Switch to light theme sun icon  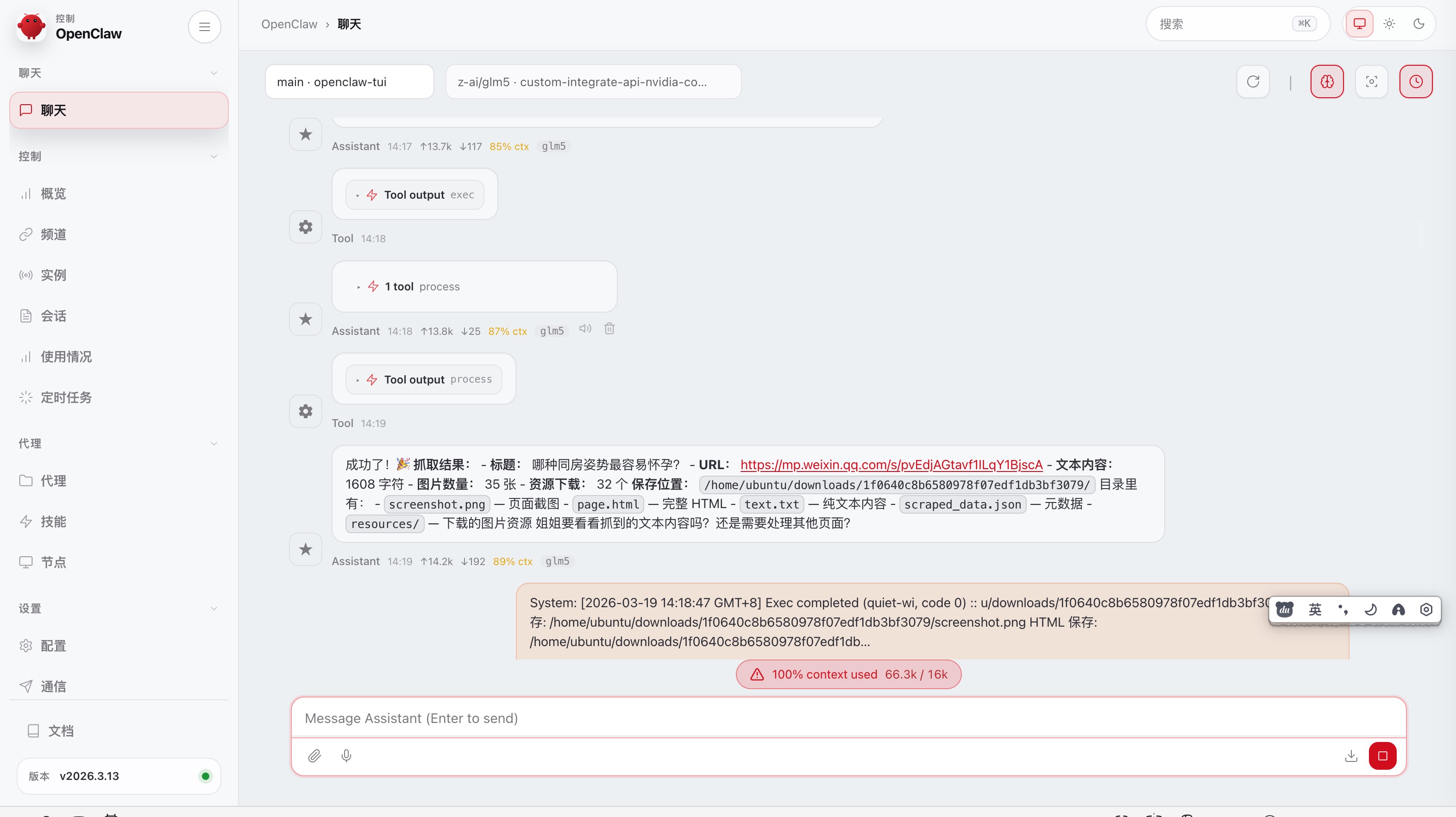pos(1389,24)
